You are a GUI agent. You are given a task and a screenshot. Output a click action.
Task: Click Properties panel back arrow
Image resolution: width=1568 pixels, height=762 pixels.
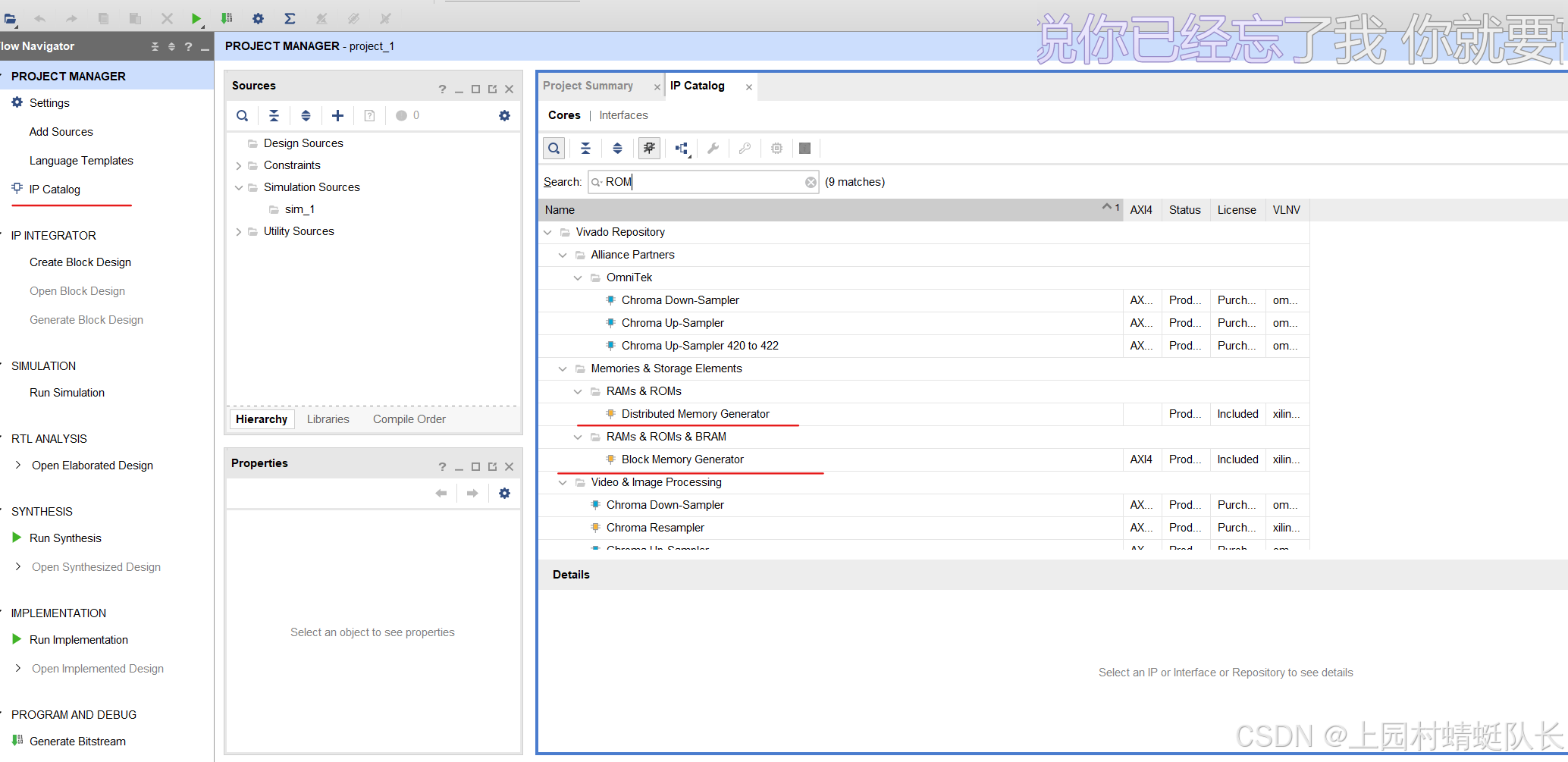point(441,494)
